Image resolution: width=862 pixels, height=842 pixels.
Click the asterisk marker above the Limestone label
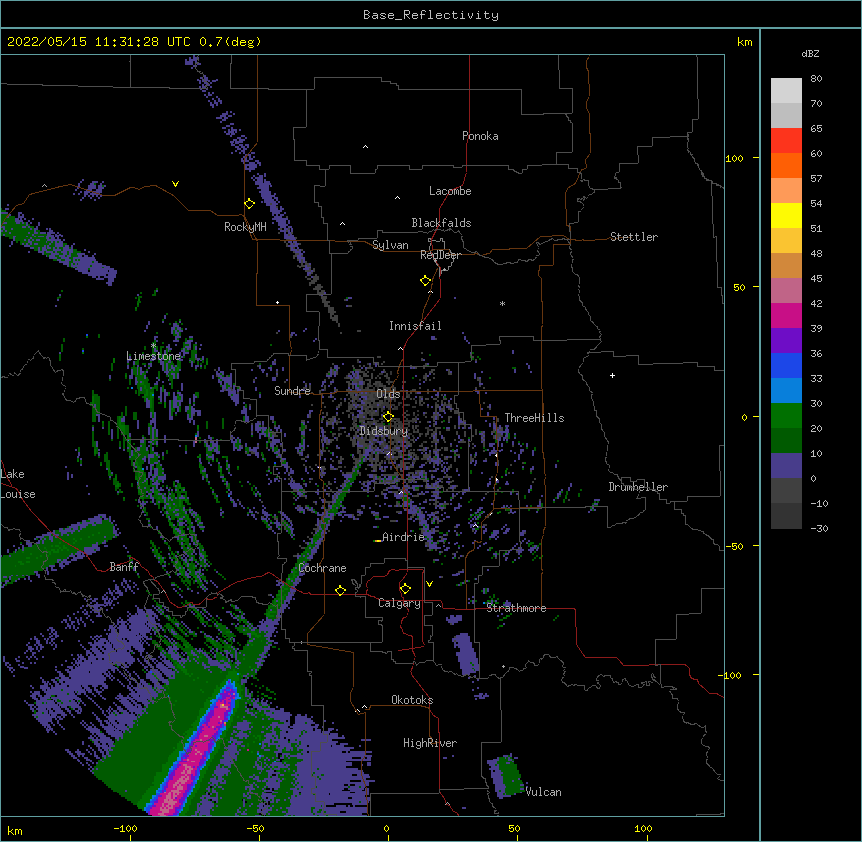[x=154, y=346]
